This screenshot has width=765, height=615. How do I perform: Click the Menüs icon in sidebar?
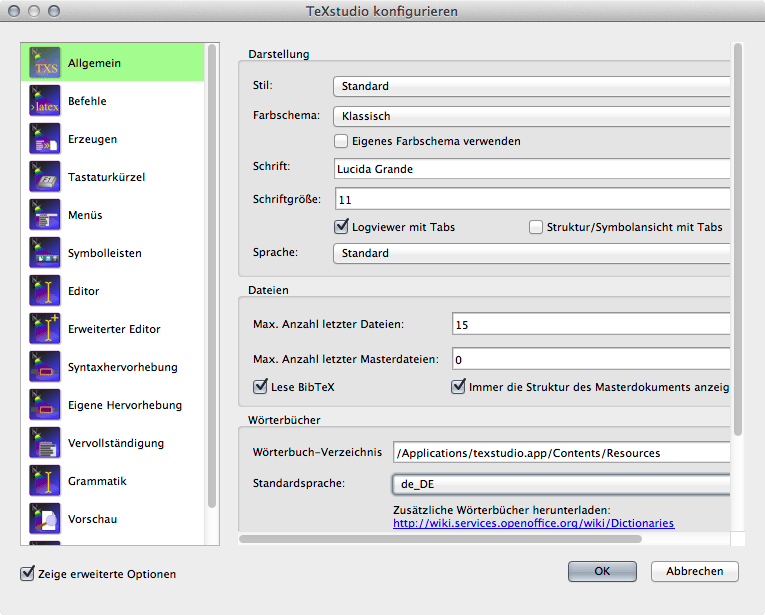(45, 215)
